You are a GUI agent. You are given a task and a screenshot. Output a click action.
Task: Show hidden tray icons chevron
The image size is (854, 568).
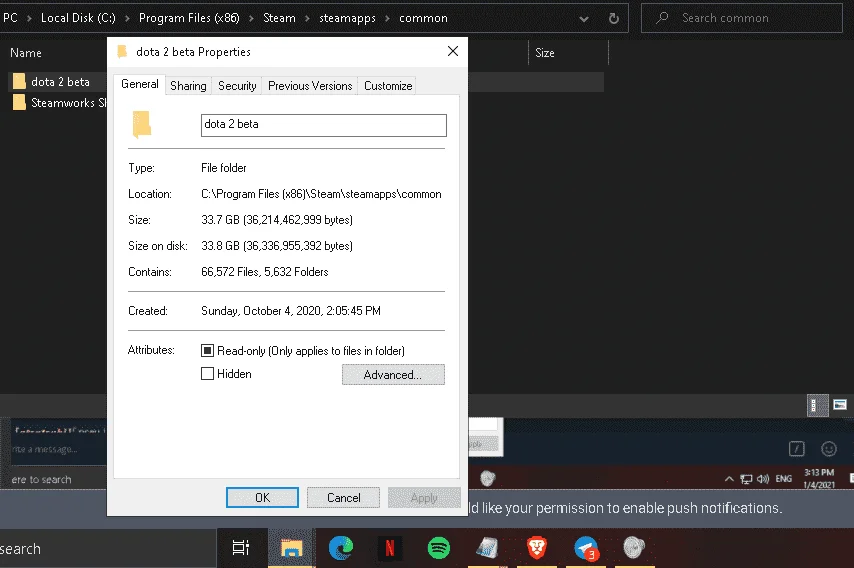pos(729,479)
